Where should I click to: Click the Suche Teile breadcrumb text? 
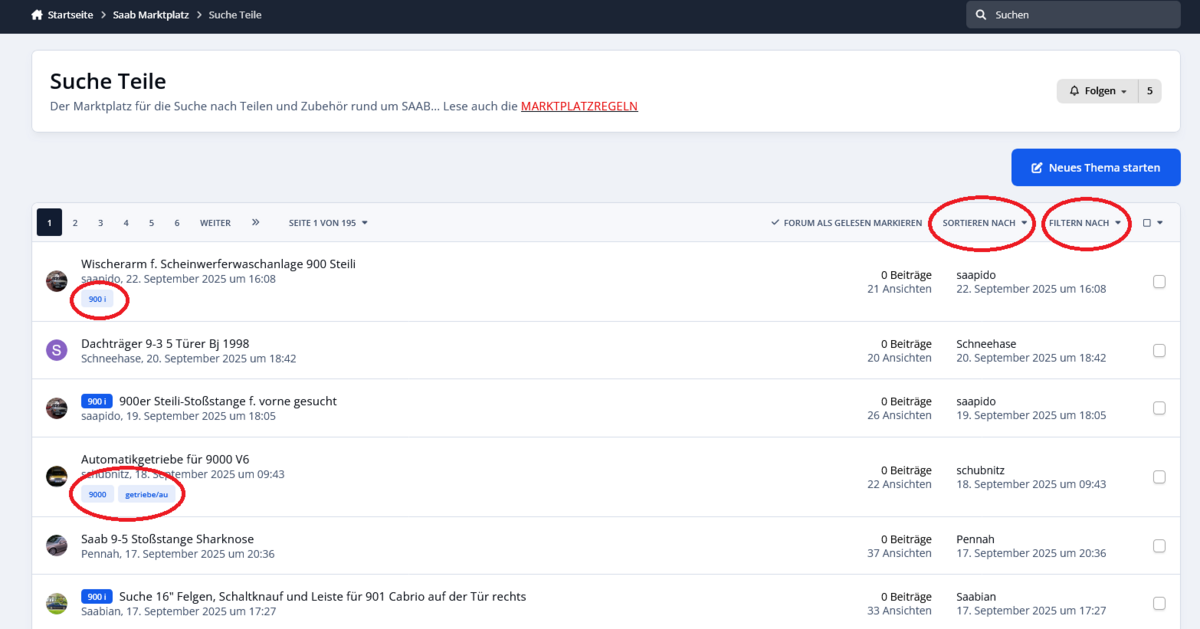pyautogui.click(x=235, y=15)
